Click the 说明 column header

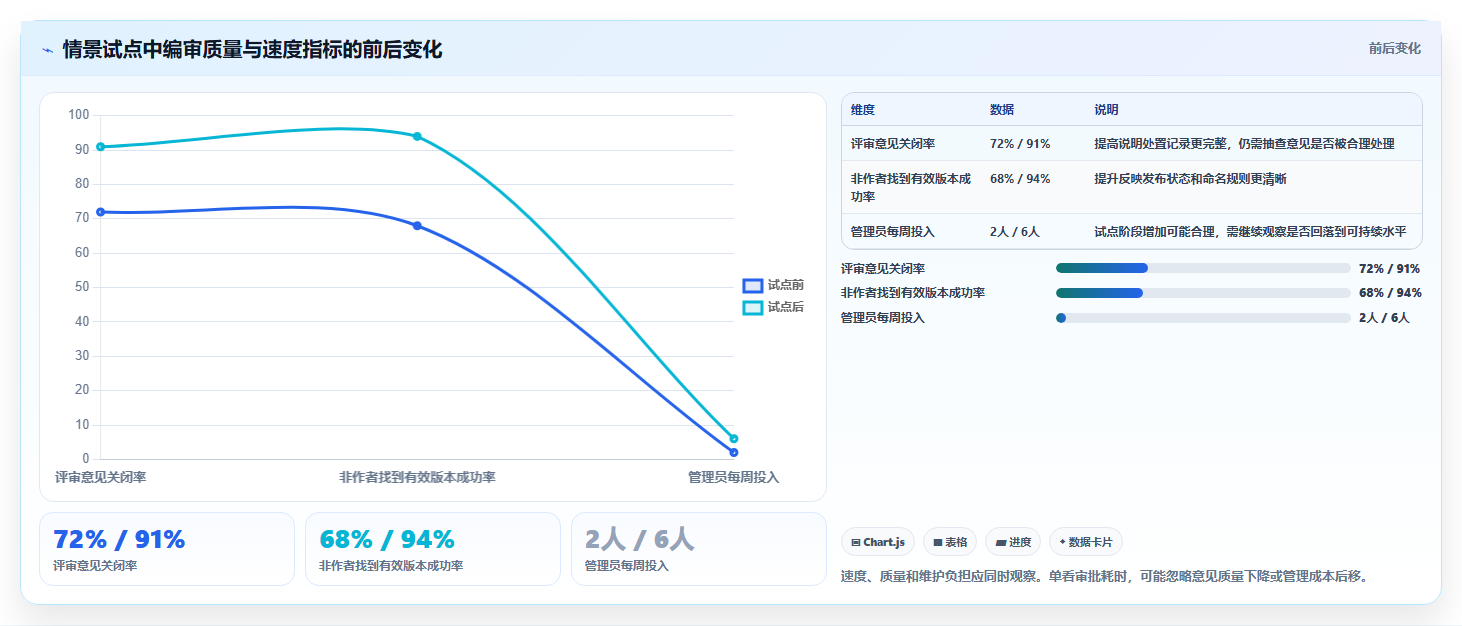click(1106, 110)
